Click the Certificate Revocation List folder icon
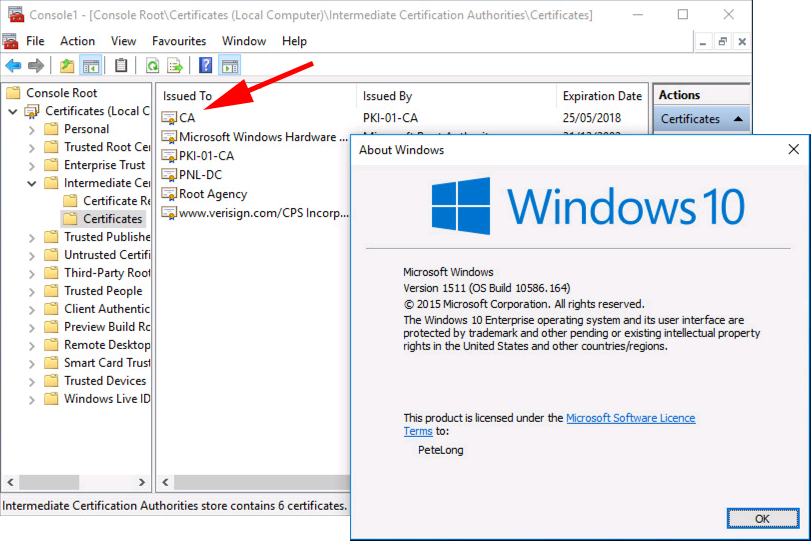The image size is (811, 541). (70, 201)
